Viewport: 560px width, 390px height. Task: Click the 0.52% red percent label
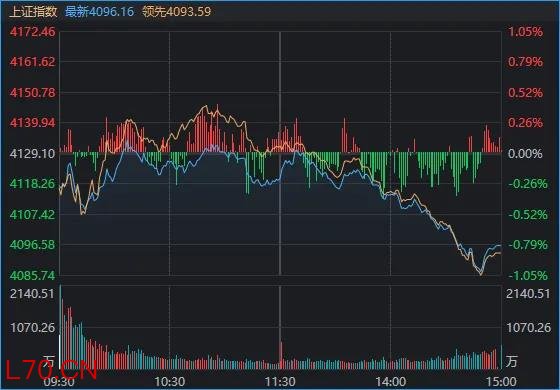(x=525, y=93)
